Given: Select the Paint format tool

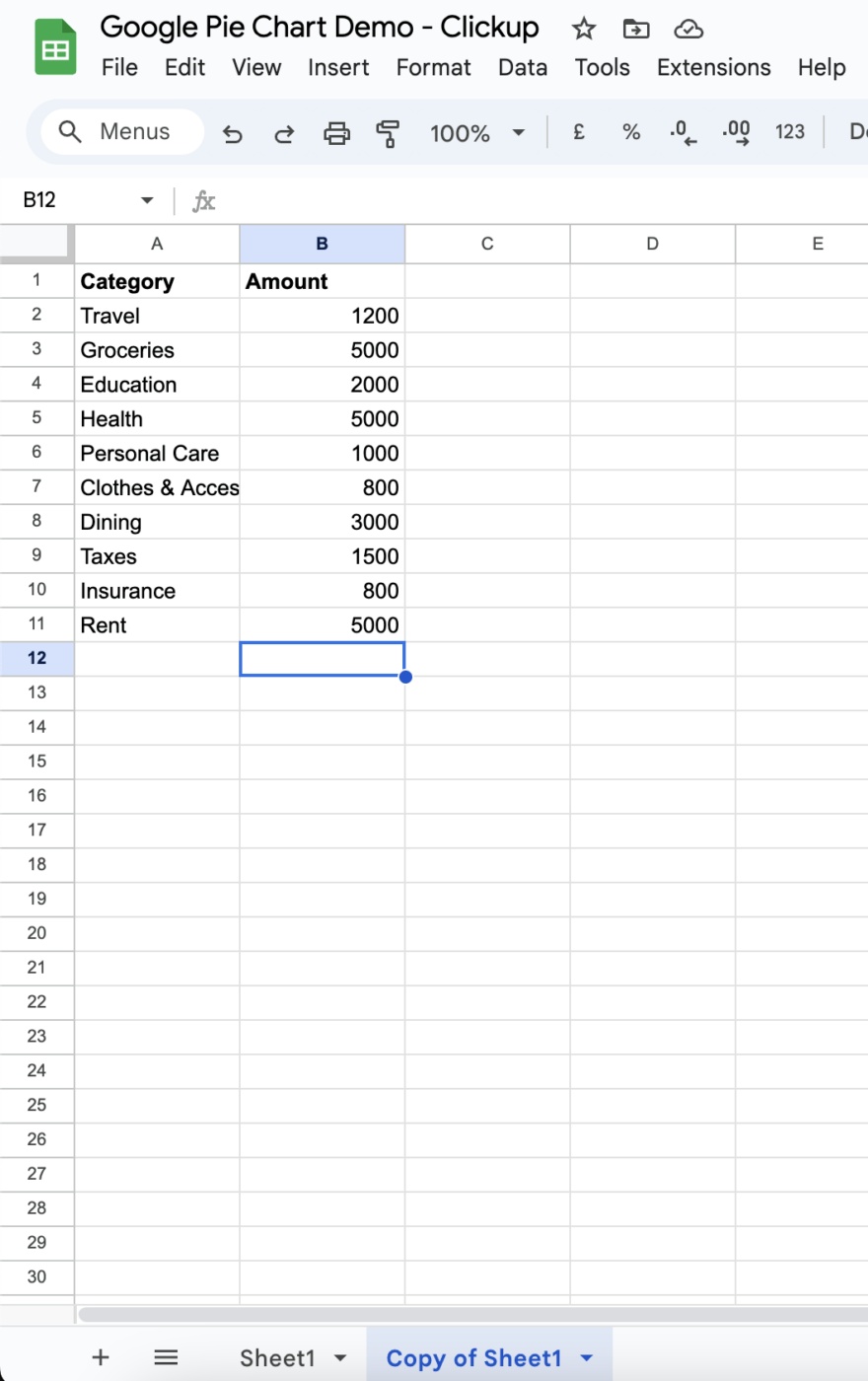Looking at the screenshot, I should click(389, 133).
